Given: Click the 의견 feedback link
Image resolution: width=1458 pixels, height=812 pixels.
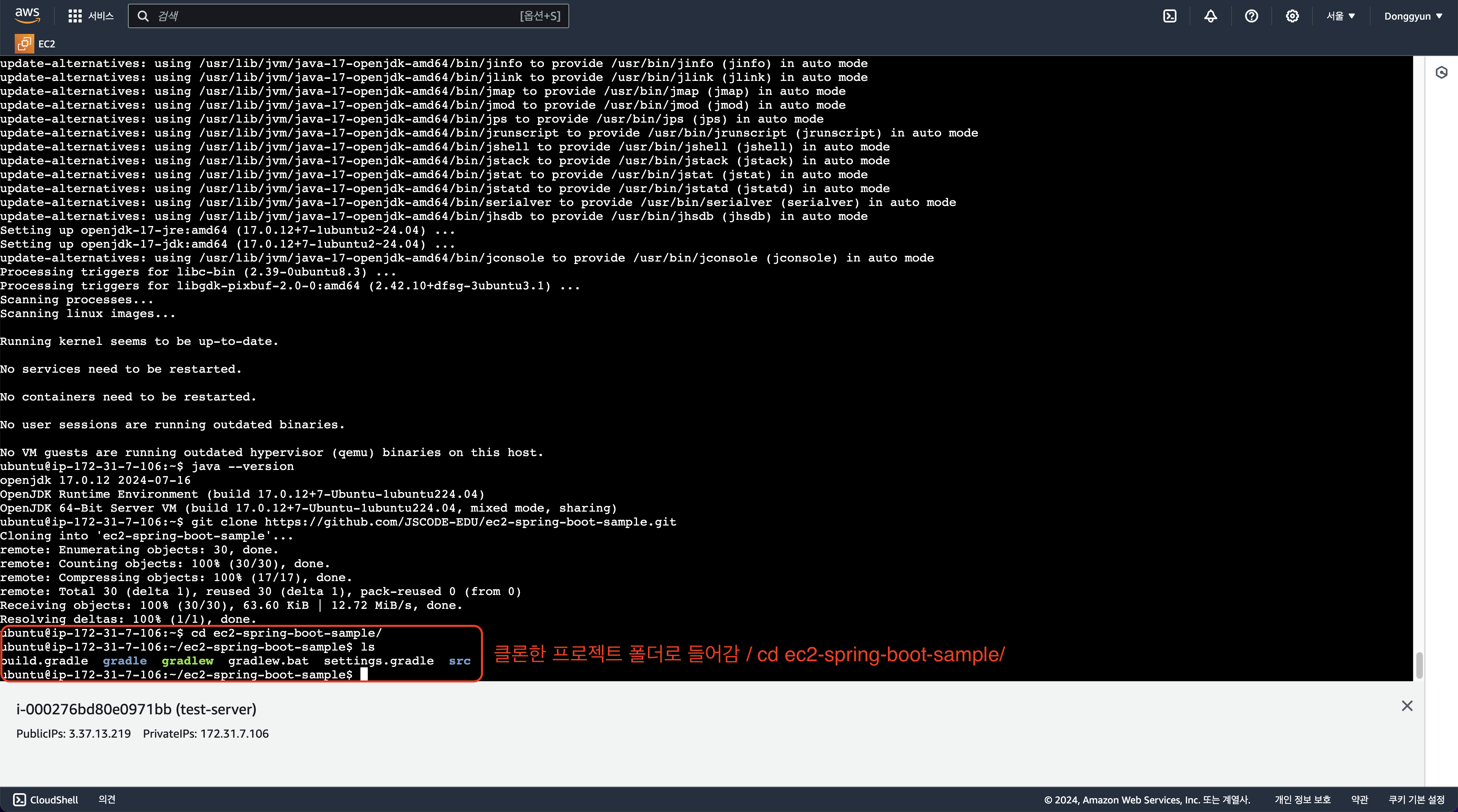Looking at the screenshot, I should click(x=107, y=800).
